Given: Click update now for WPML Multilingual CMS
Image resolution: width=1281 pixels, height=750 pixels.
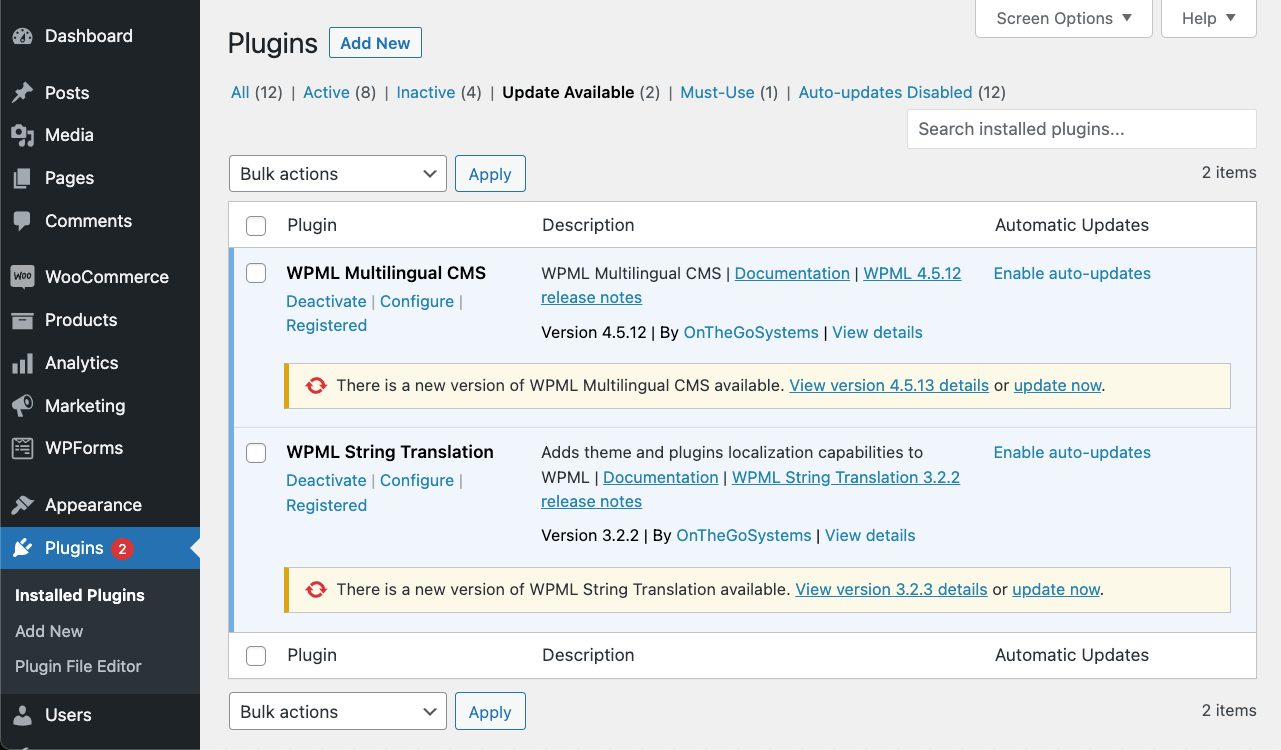Looking at the screenshot, I should pyautogui.click(x=1058, y=385).
